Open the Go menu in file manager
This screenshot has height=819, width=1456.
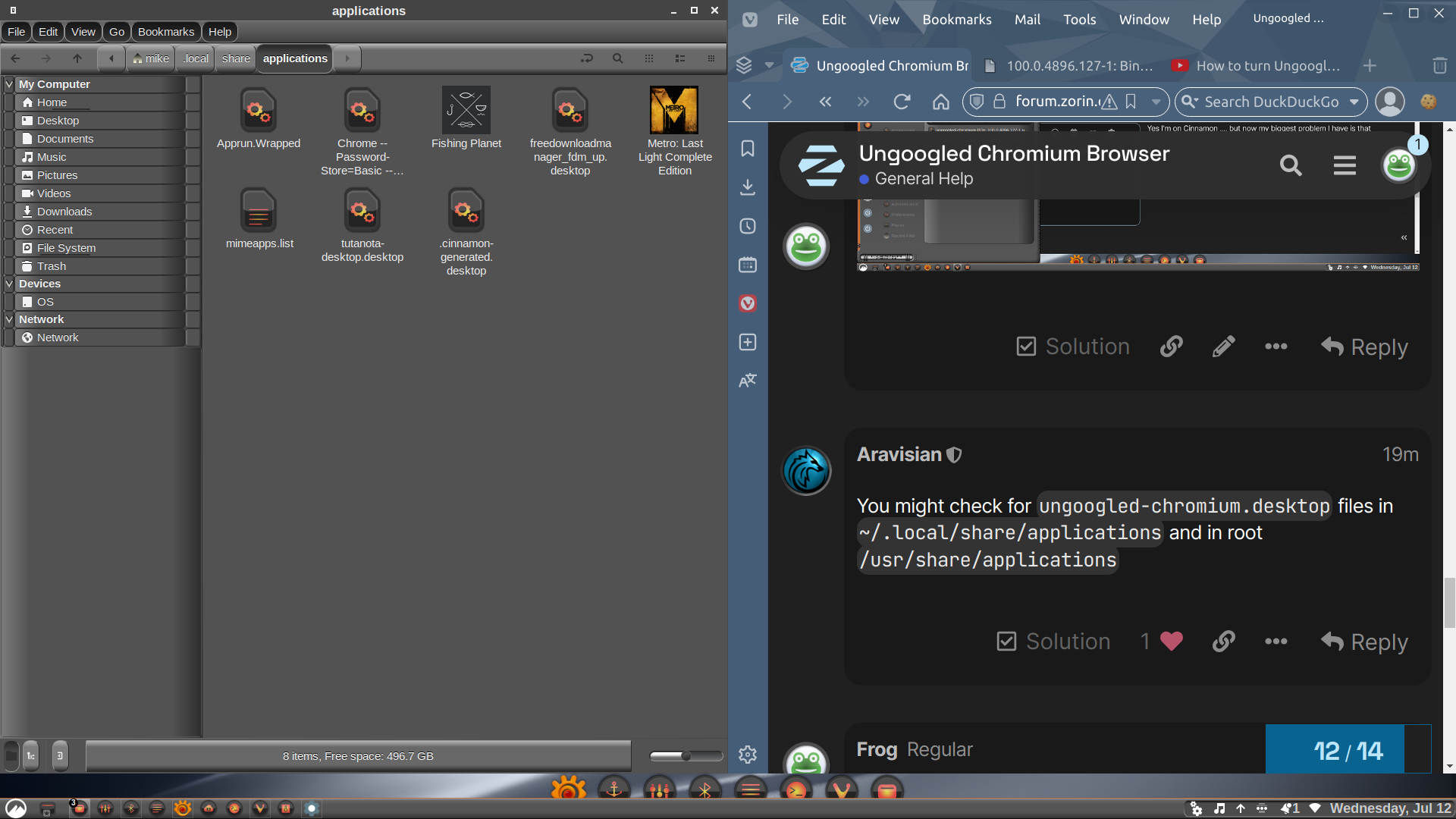116,32
